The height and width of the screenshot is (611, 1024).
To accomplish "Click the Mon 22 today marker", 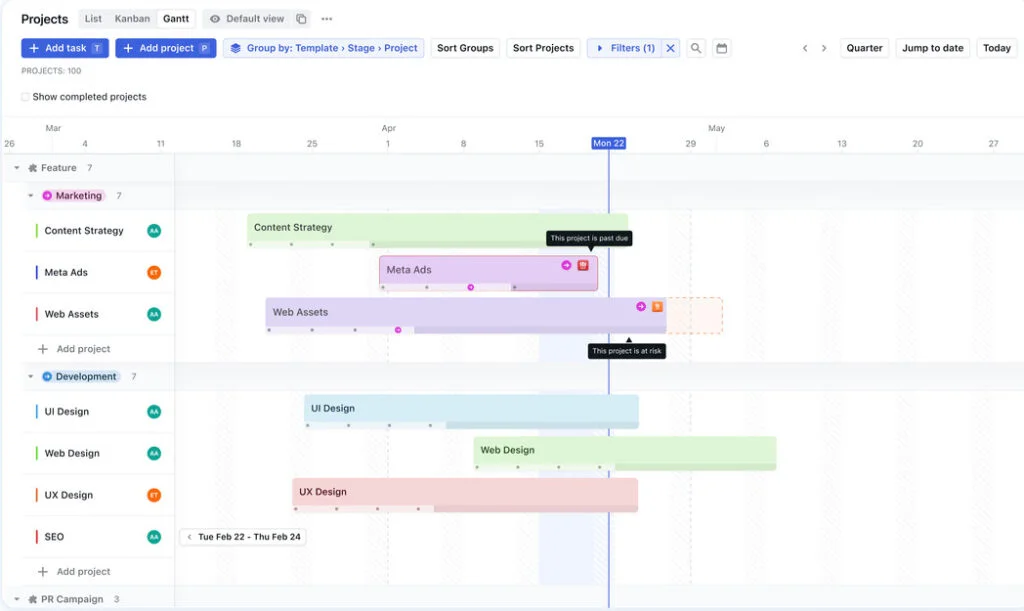I will point(608,144).
